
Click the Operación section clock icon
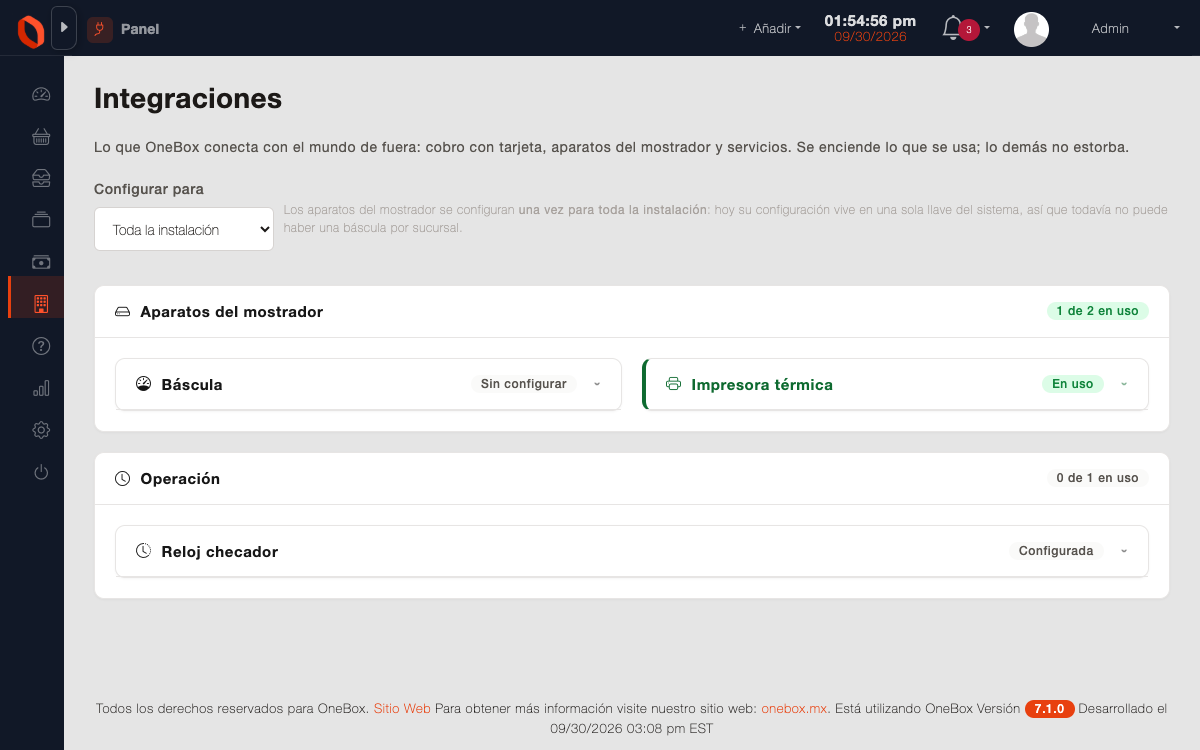(x=122, y=479)
